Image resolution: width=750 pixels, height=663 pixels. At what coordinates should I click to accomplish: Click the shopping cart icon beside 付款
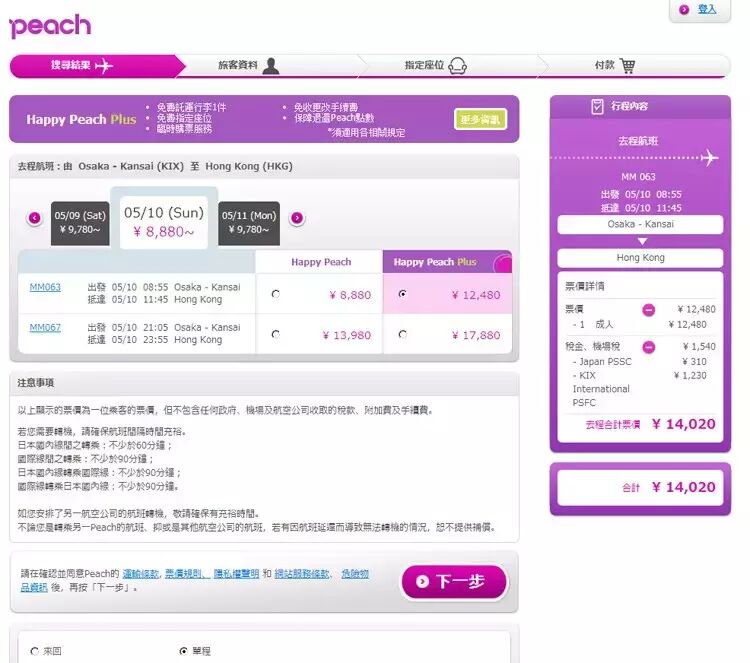[x=628, y=65]
